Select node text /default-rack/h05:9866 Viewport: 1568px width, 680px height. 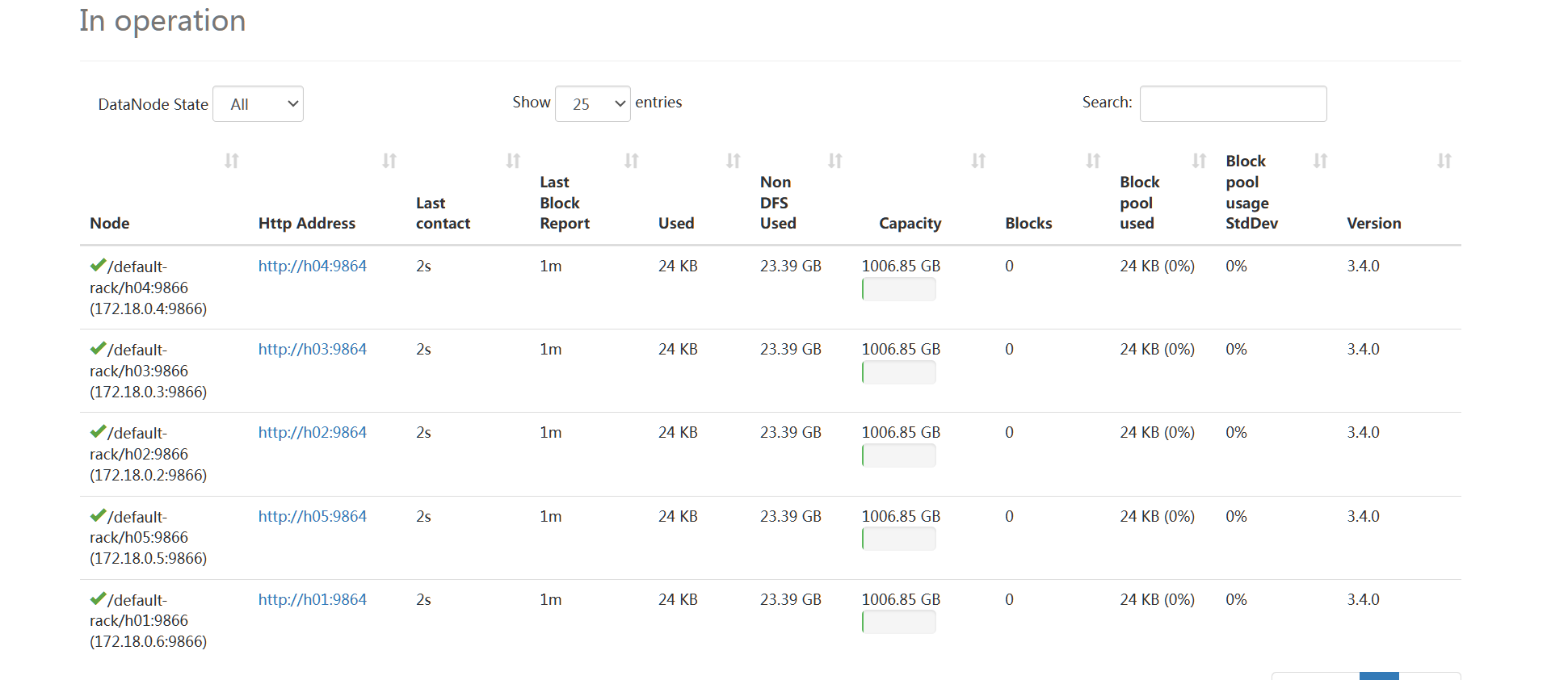pyautogui.click(x=139, y=527)
